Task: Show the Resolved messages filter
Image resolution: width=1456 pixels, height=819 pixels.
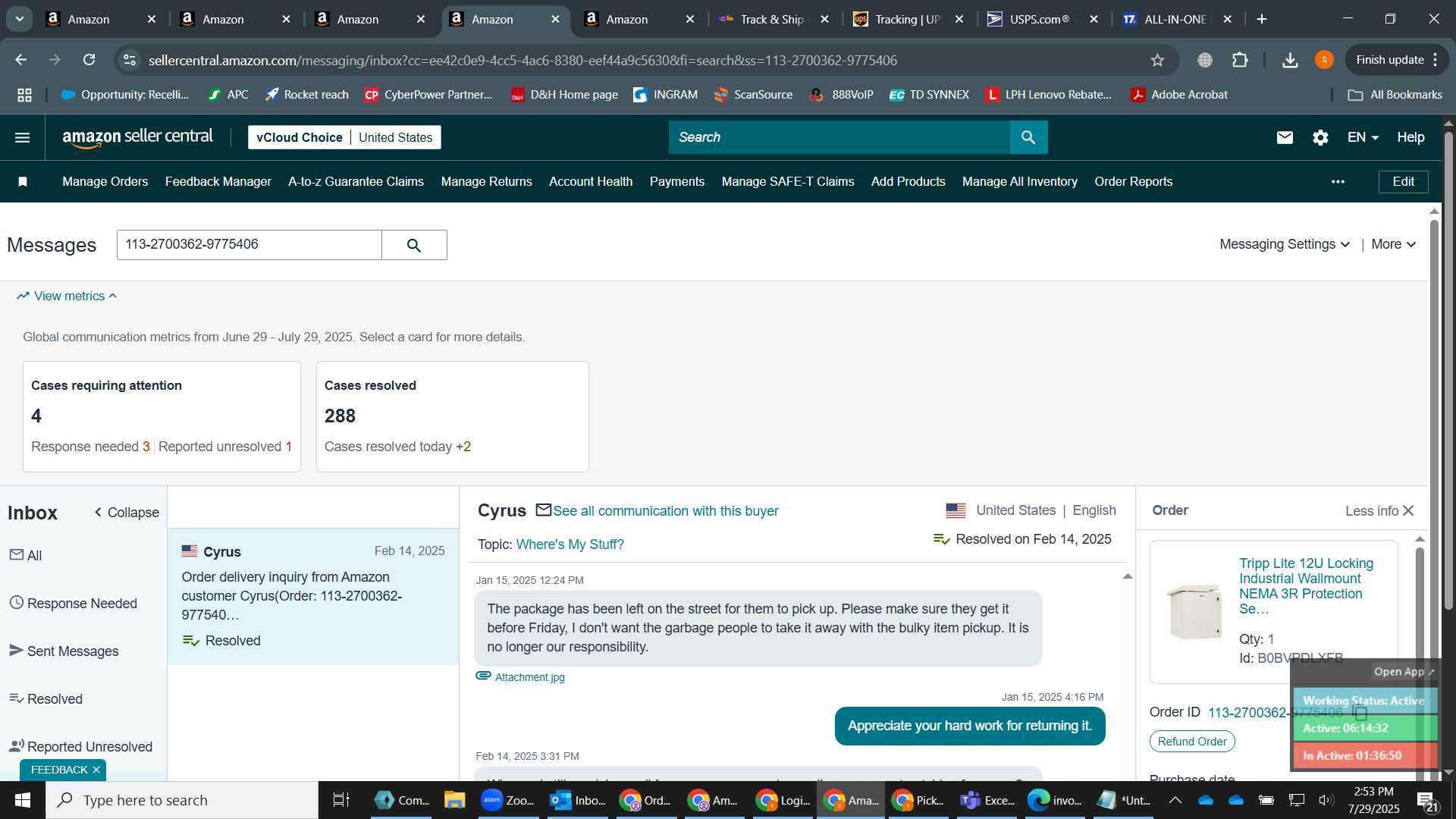Action: point(45,699)
